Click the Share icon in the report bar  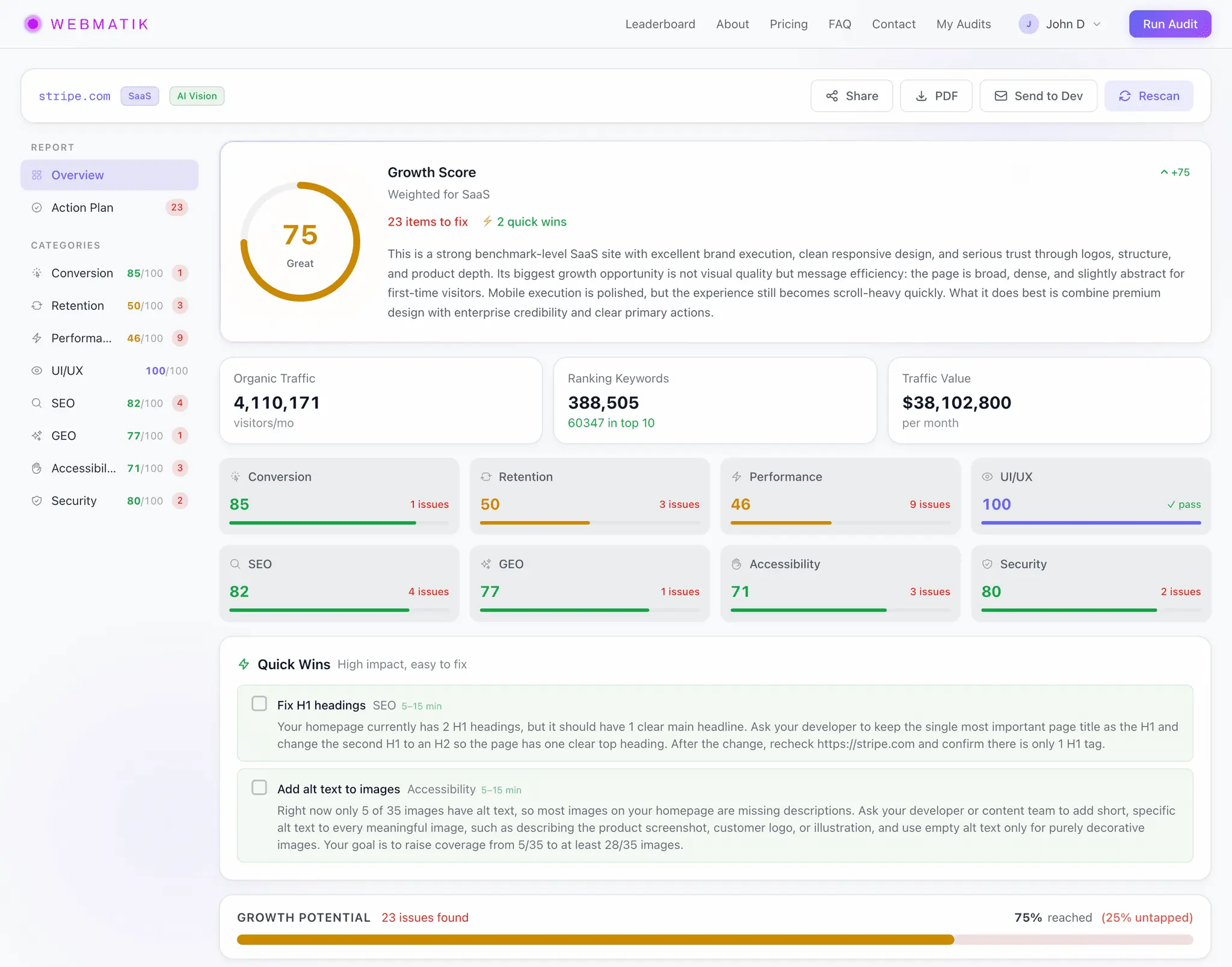[x=832, y=96]
